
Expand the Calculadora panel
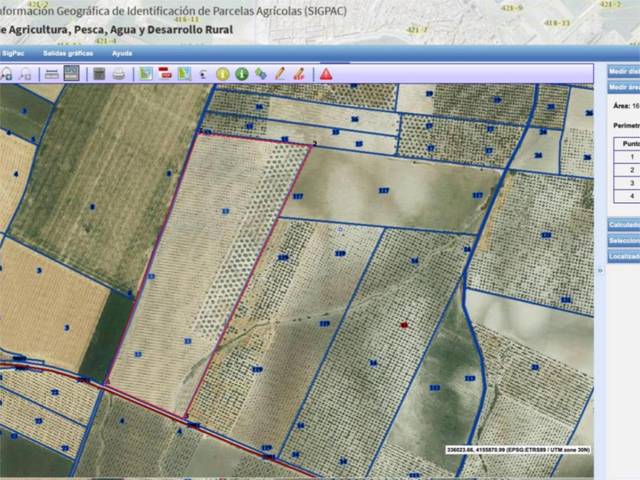tap(623, 225)
